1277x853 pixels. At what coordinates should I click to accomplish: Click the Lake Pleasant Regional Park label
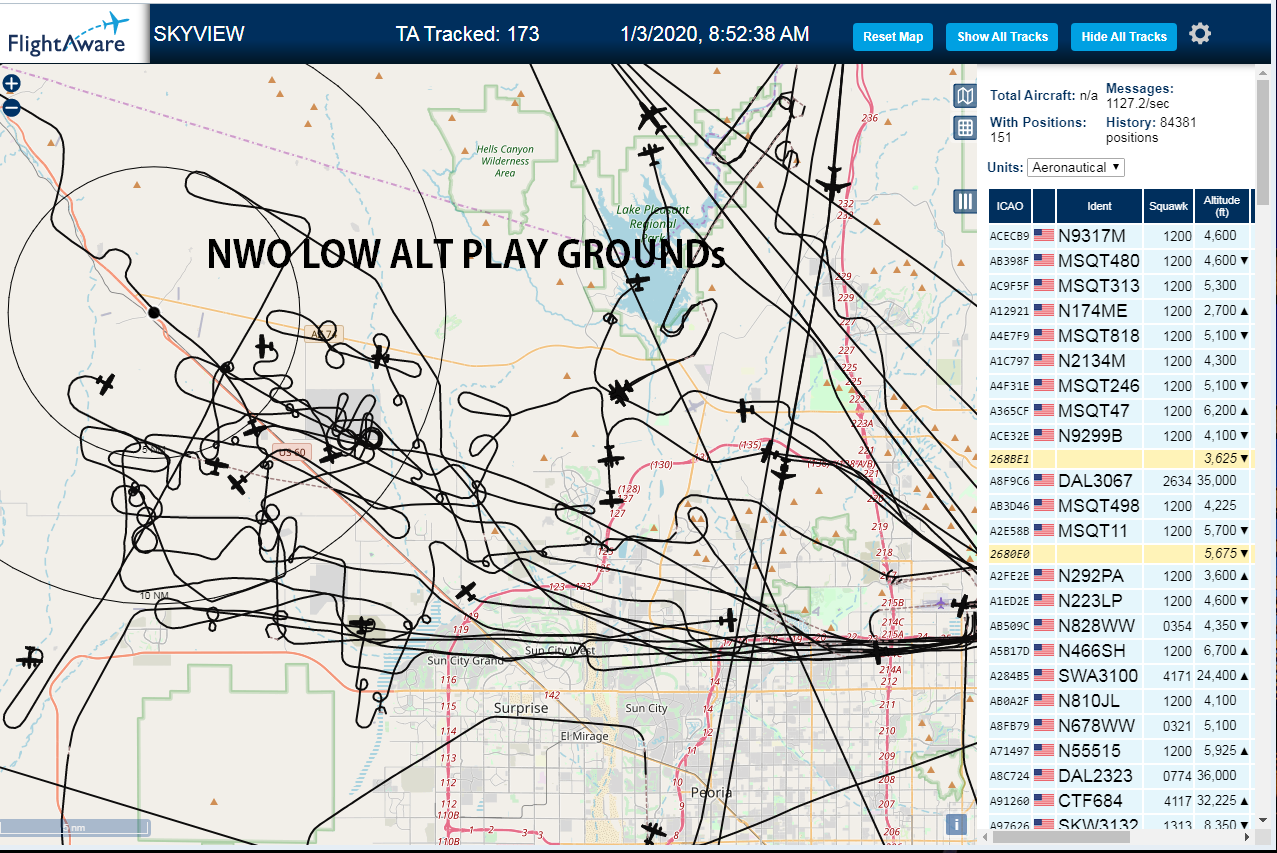[653, 224]
